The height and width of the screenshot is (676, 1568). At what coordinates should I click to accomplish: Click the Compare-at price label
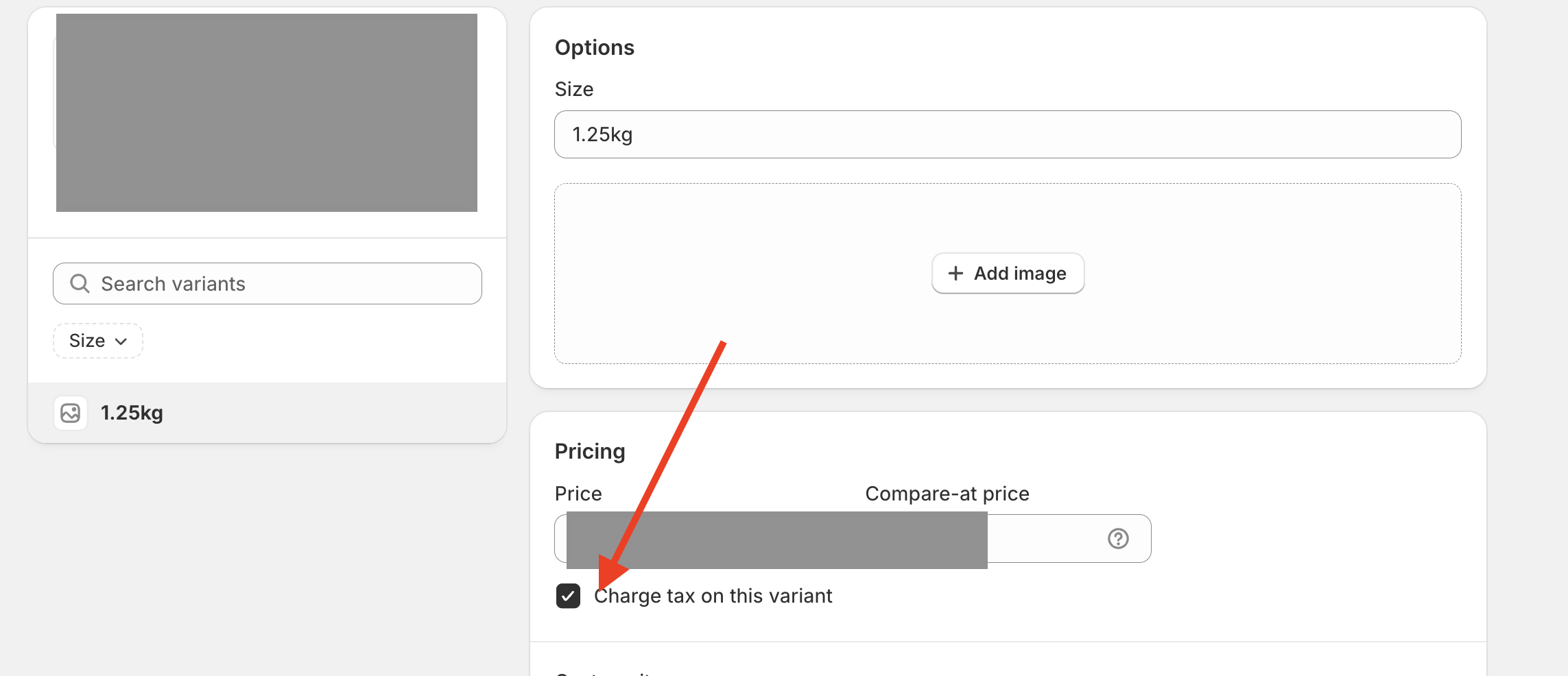point(947,494)
